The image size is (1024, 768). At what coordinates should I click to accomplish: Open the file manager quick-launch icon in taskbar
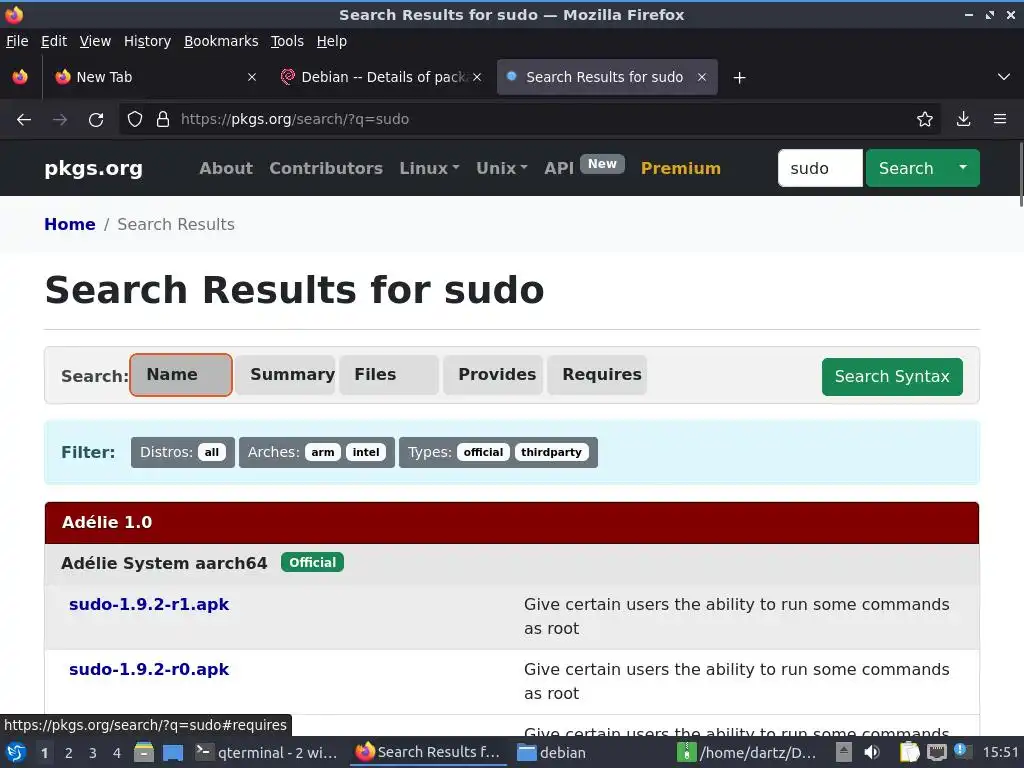[144, 753]
